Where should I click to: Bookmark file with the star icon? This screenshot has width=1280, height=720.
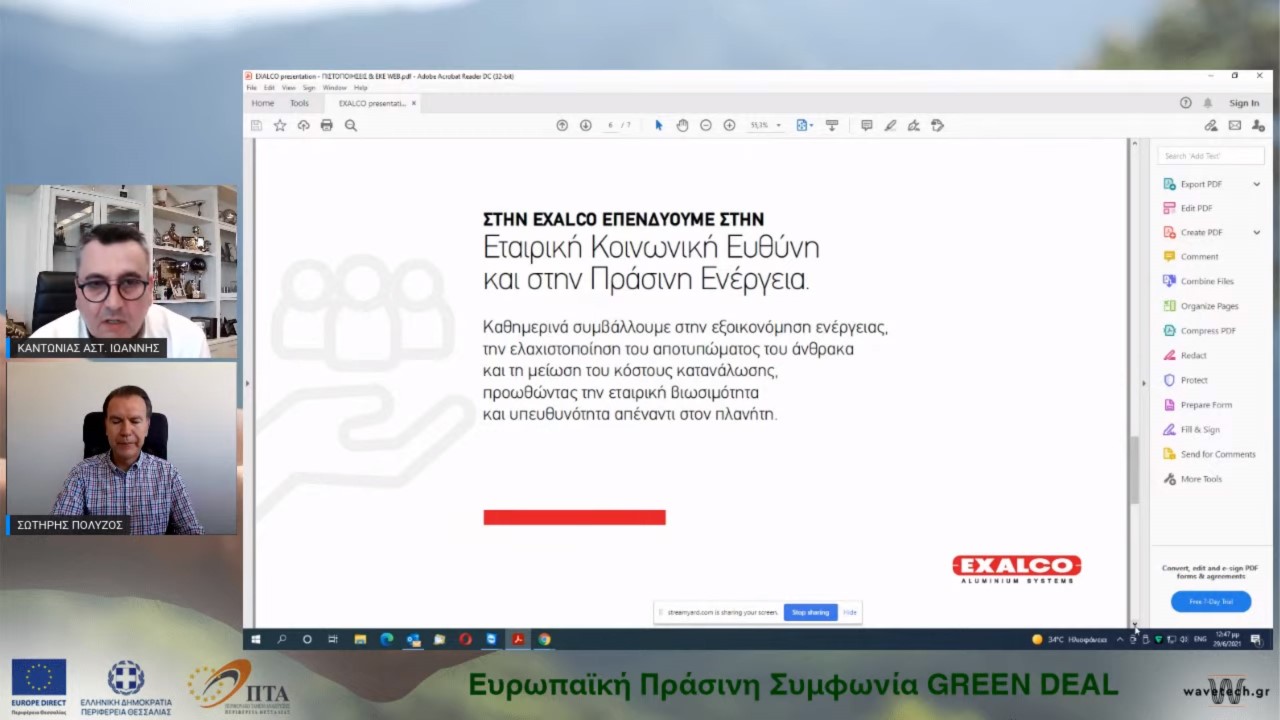(280, 125)
